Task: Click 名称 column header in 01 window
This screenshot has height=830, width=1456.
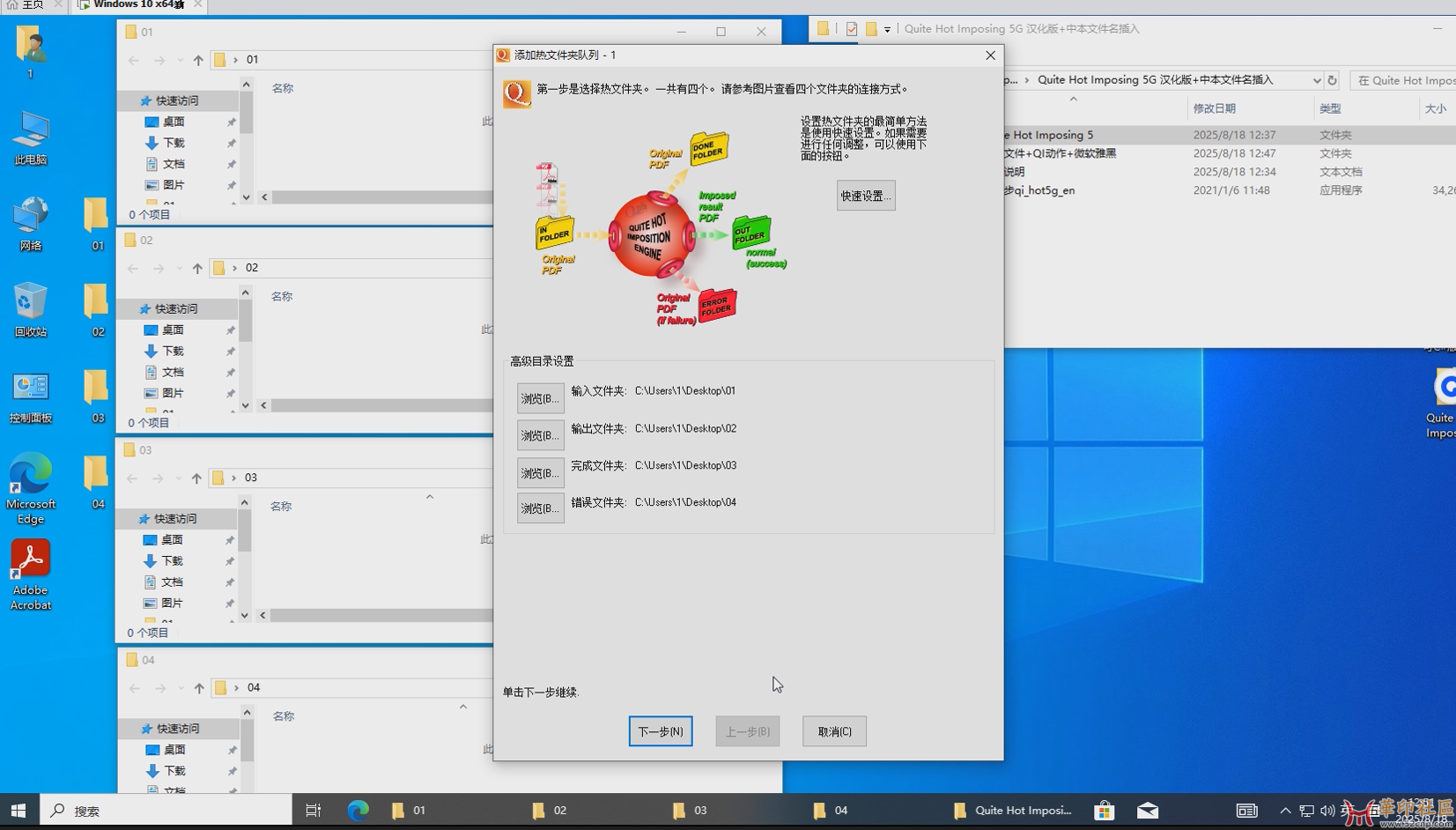Action: tap(283, 88)
